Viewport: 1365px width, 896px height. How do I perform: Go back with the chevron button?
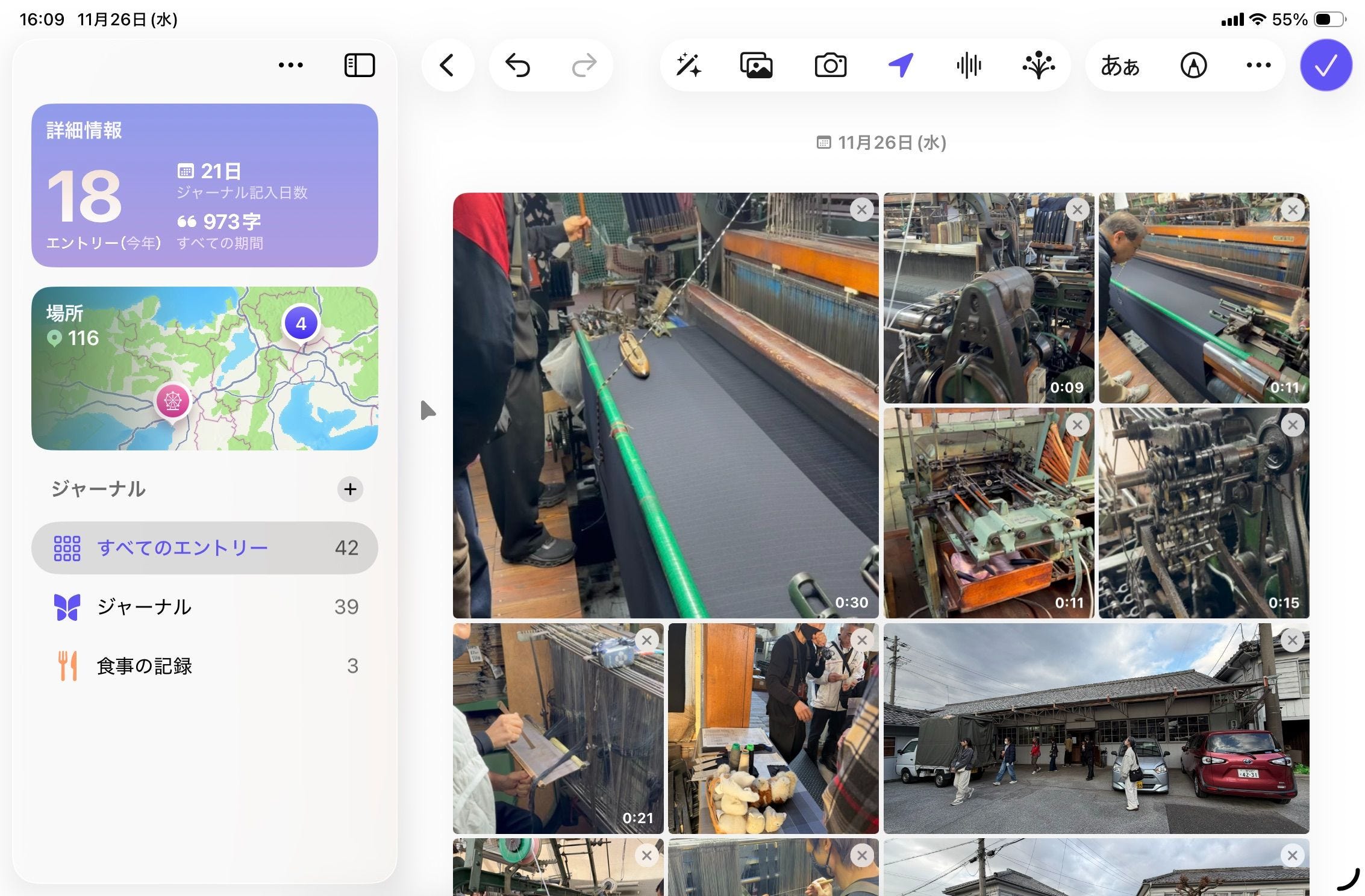pos(446,65)
